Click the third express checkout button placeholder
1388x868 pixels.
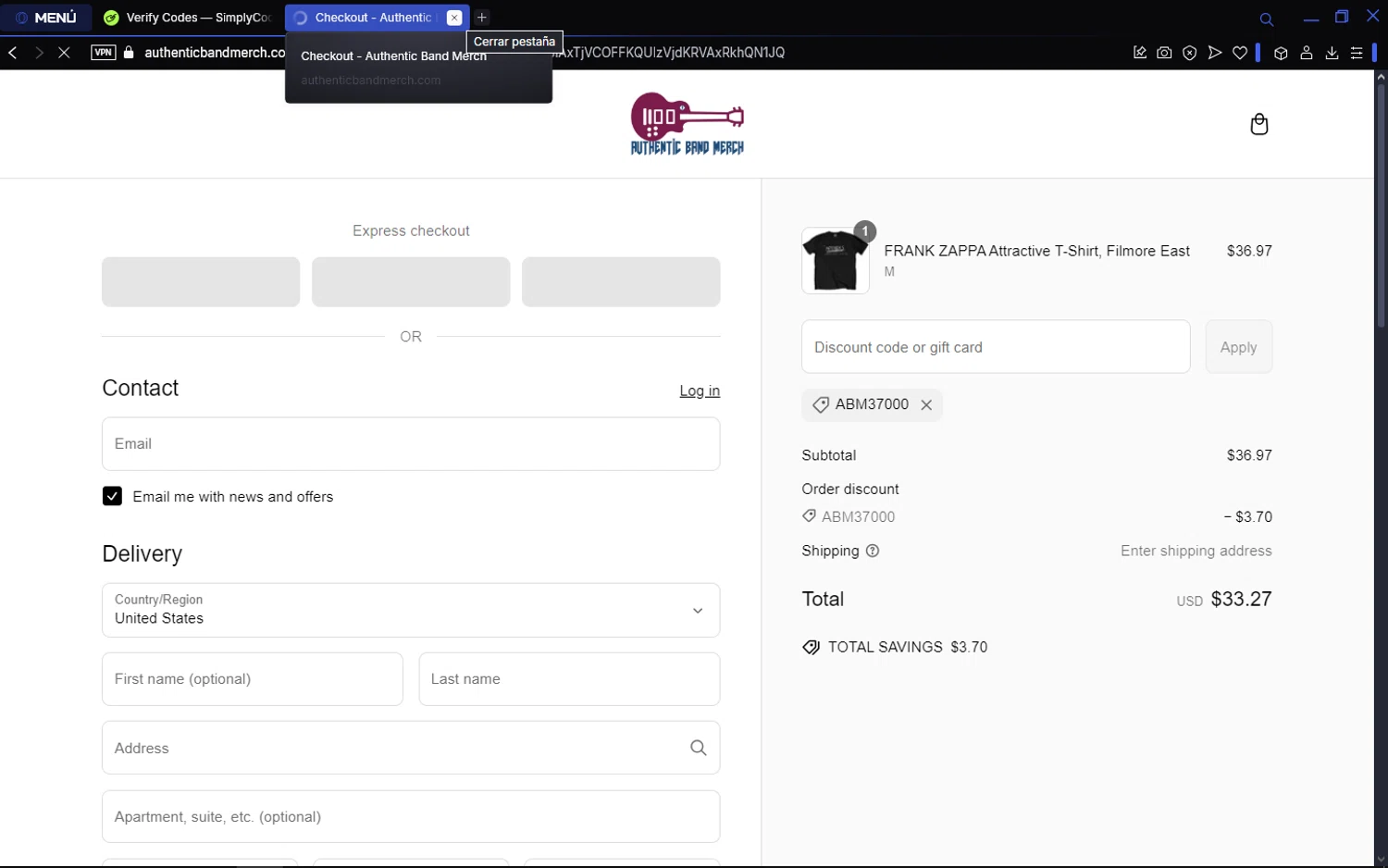click(x=621, y=281)
